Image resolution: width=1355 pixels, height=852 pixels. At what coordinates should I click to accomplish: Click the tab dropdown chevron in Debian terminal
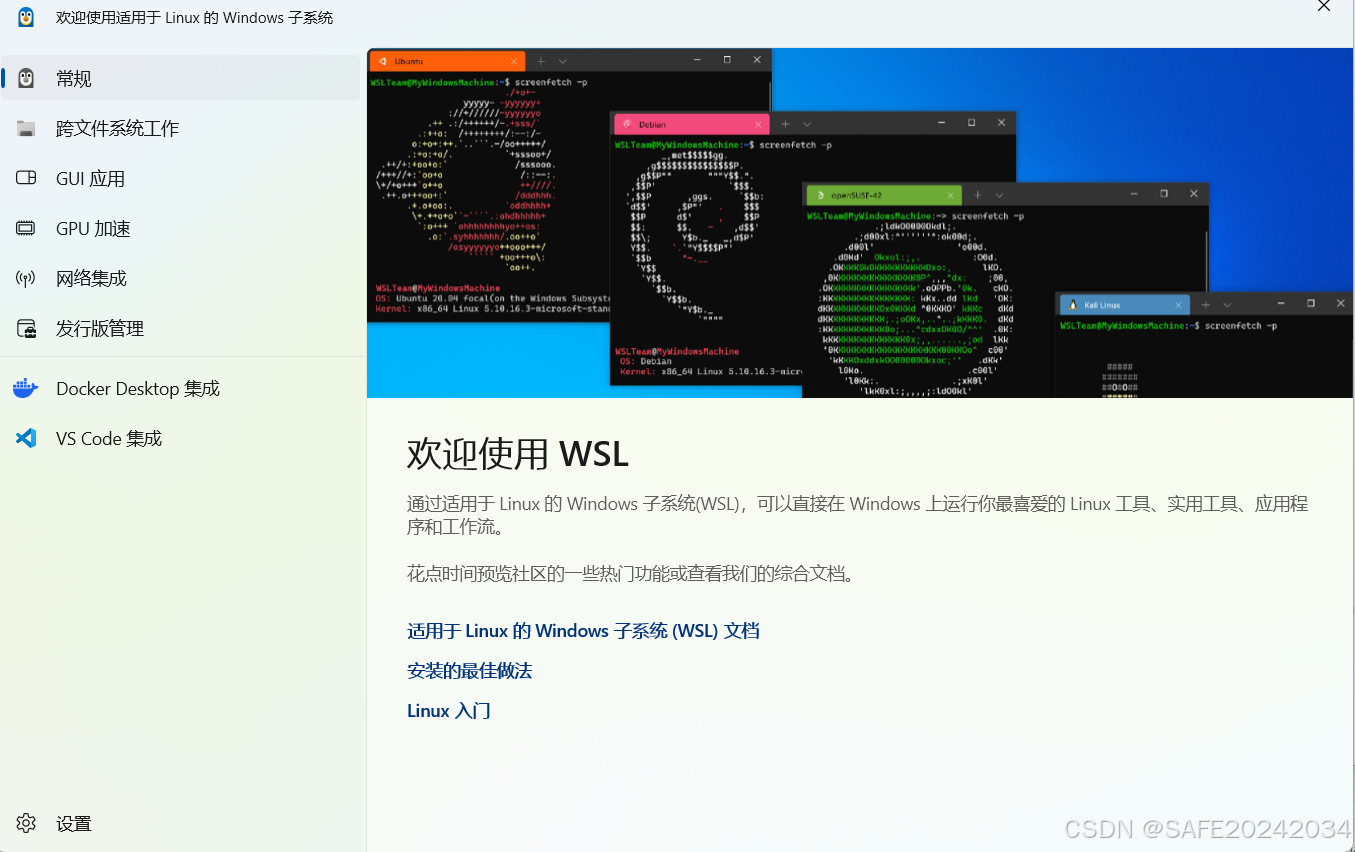tap(807, 124)
